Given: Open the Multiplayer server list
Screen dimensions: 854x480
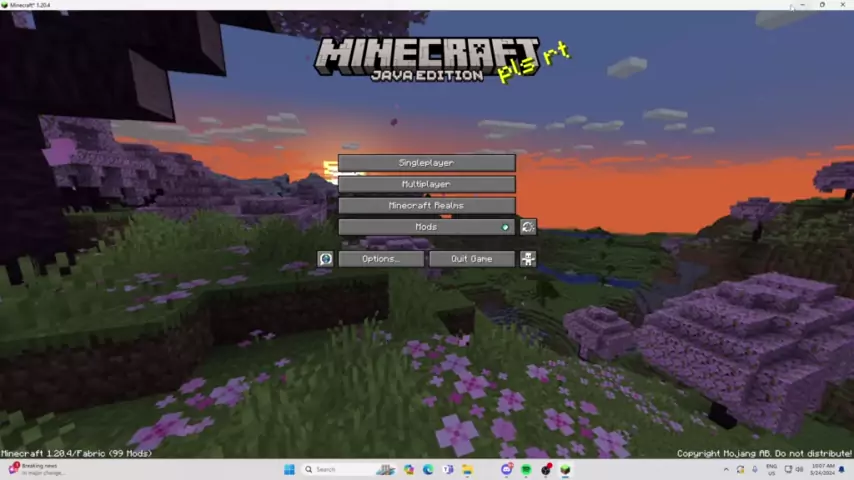Looking at the screenshot, I should [x=426, y=184].
